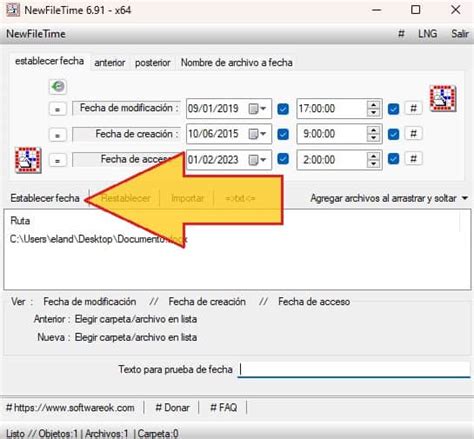Select the C:\Users\eland\Desktop file row
This screenshot has width=474, height=439.
coord(99,239)
